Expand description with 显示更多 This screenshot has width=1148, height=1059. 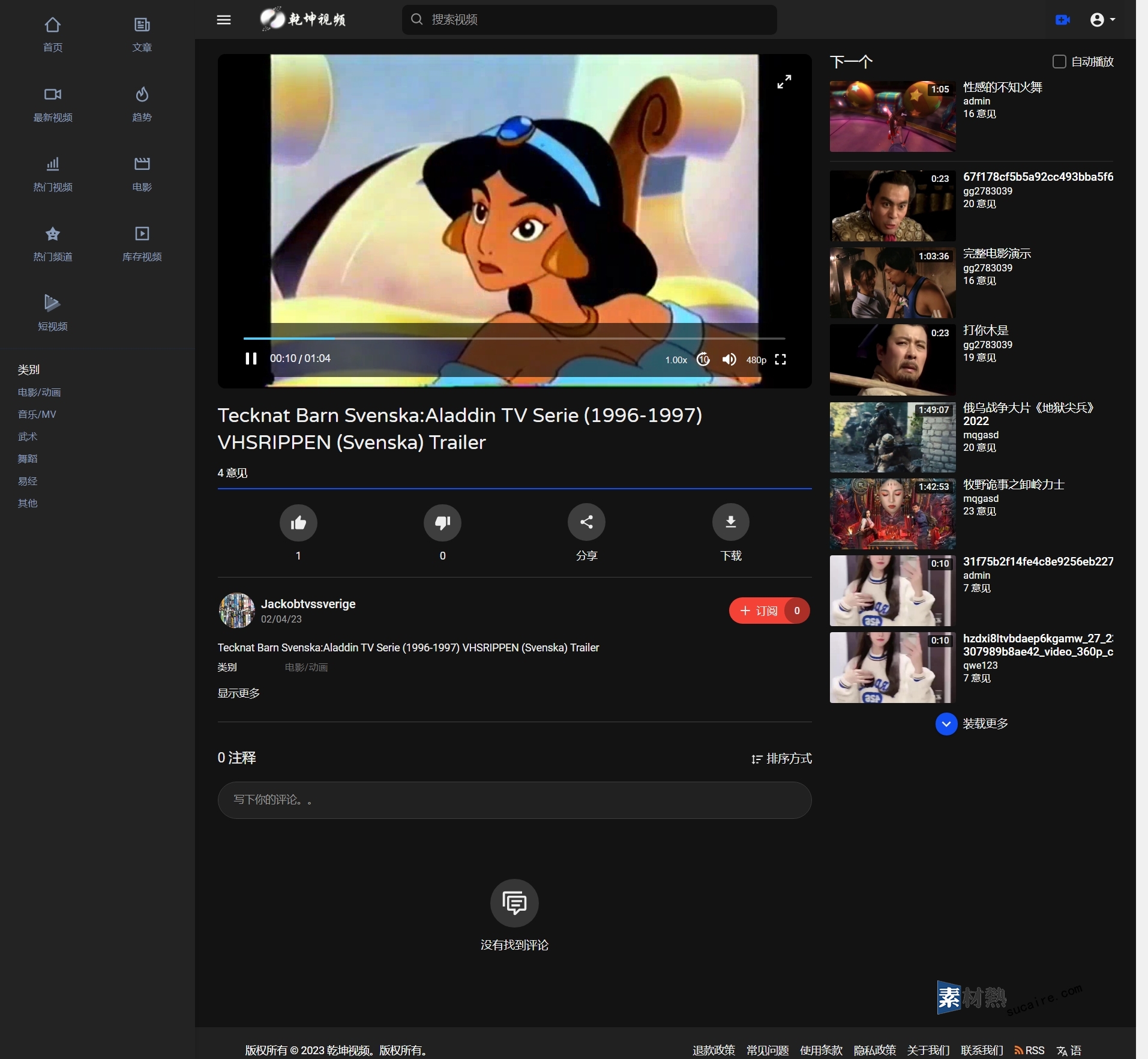point(239,693)
